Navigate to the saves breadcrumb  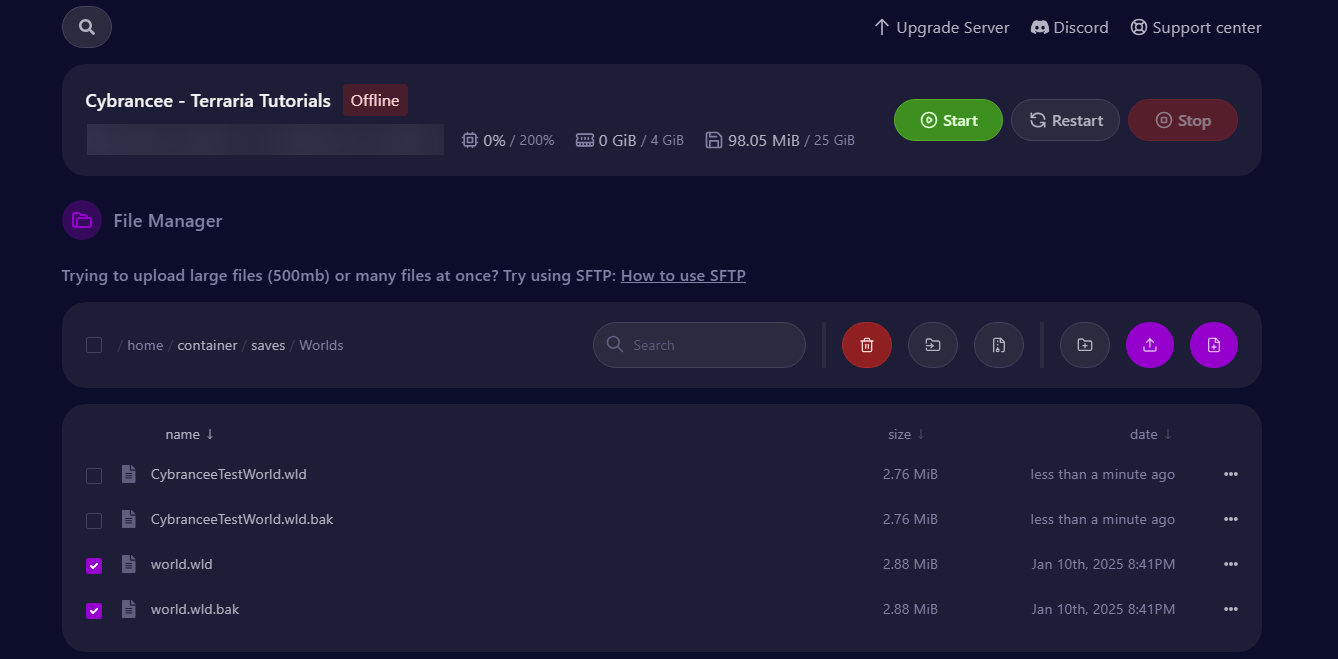[x=268, y=344]
